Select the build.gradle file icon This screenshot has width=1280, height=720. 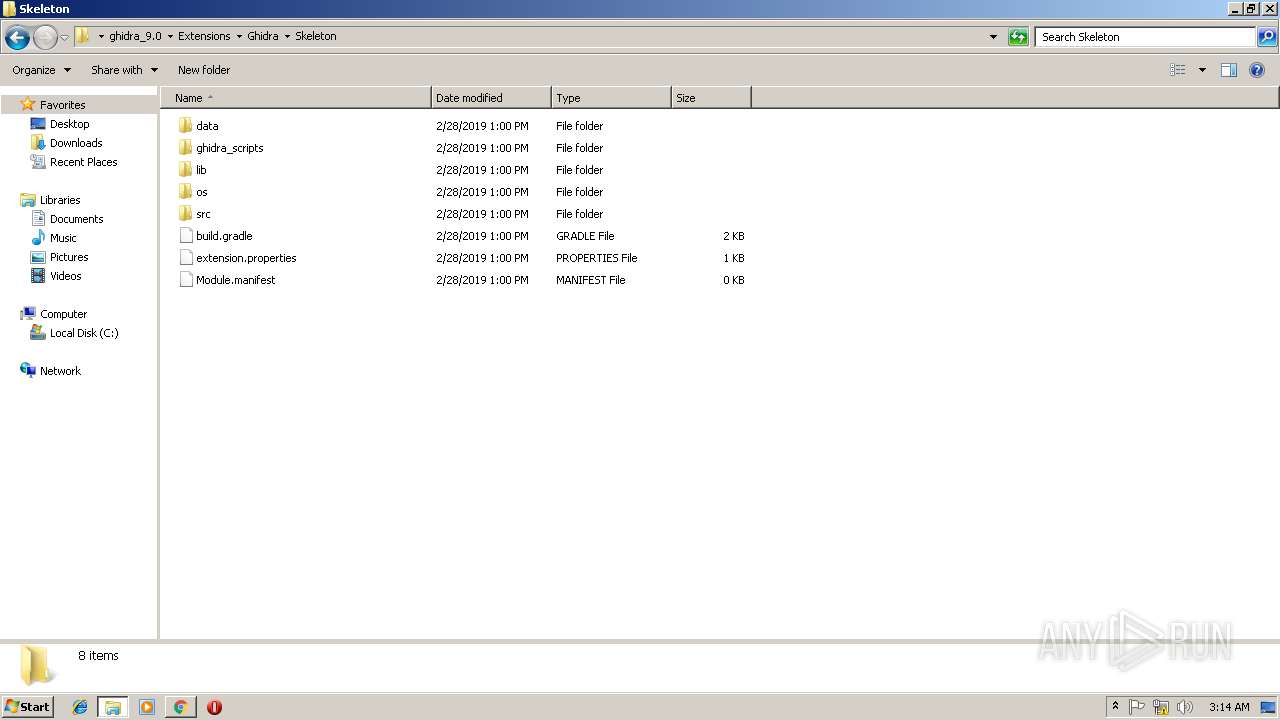click(185, 236)
